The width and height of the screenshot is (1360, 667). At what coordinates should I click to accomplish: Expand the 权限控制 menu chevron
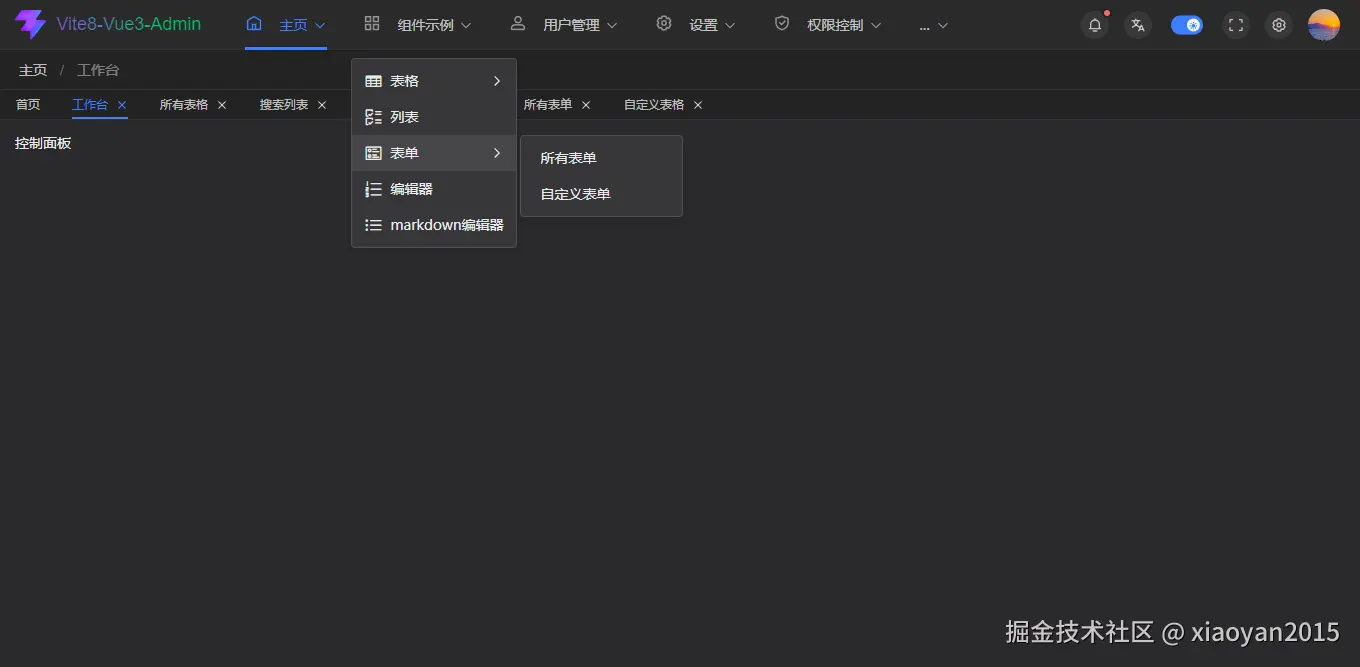click(x=876, y=25)
